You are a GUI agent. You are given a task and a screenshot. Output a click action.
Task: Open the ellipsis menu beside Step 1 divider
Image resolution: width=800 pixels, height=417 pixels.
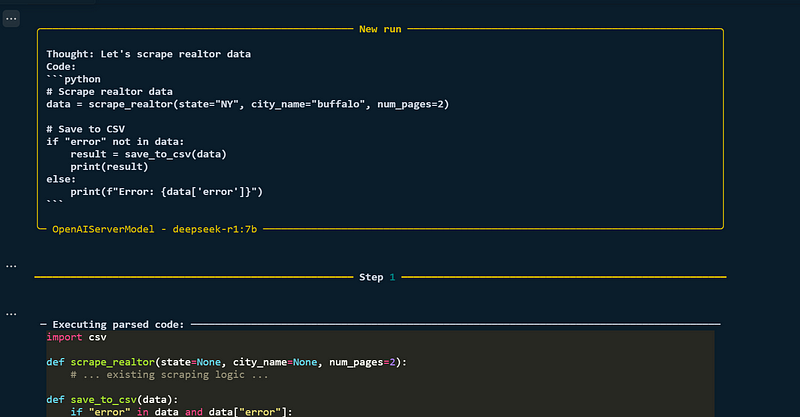11,266
